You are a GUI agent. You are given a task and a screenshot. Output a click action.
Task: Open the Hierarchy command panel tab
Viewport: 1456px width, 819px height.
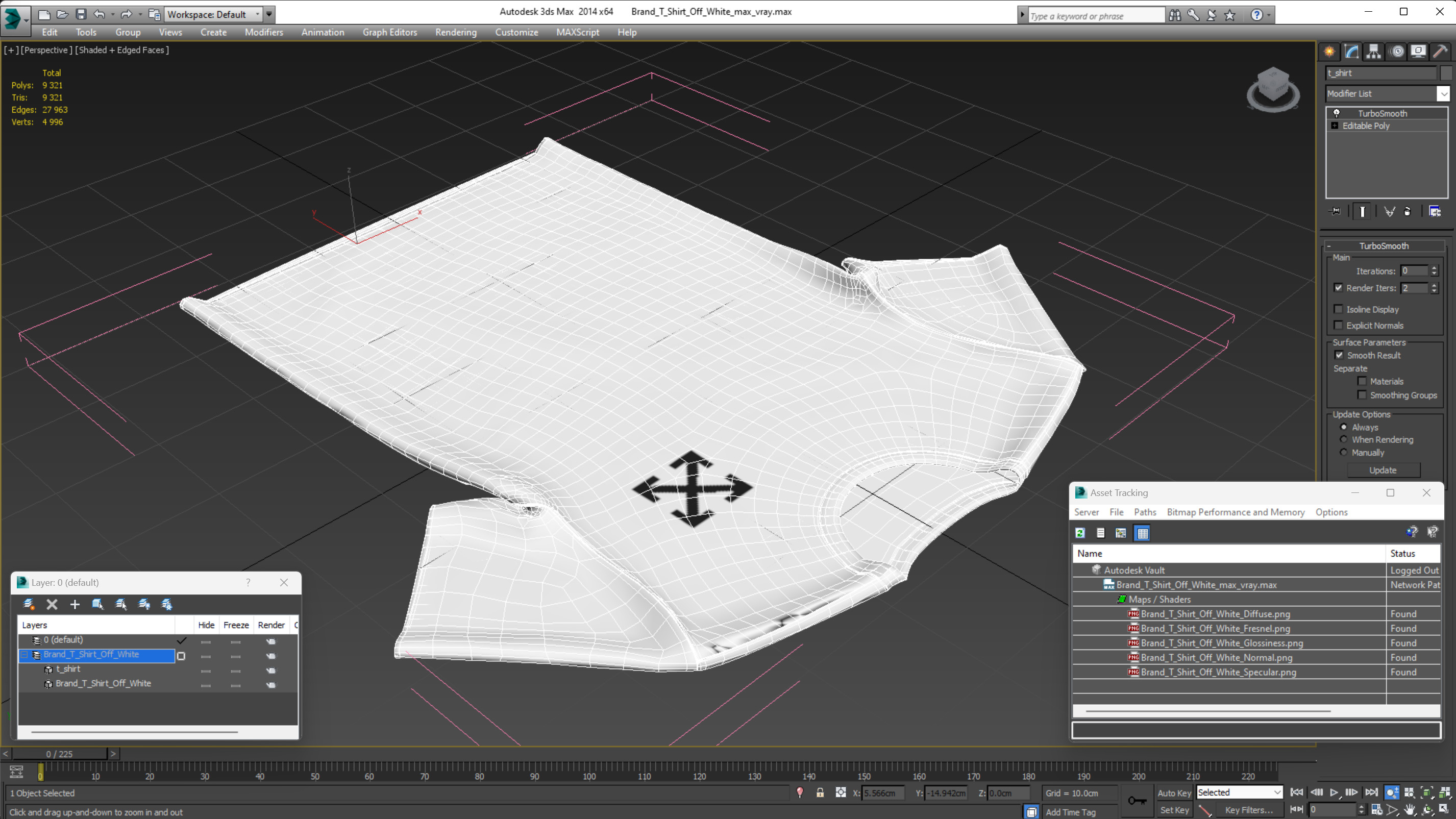[1373, 52]
